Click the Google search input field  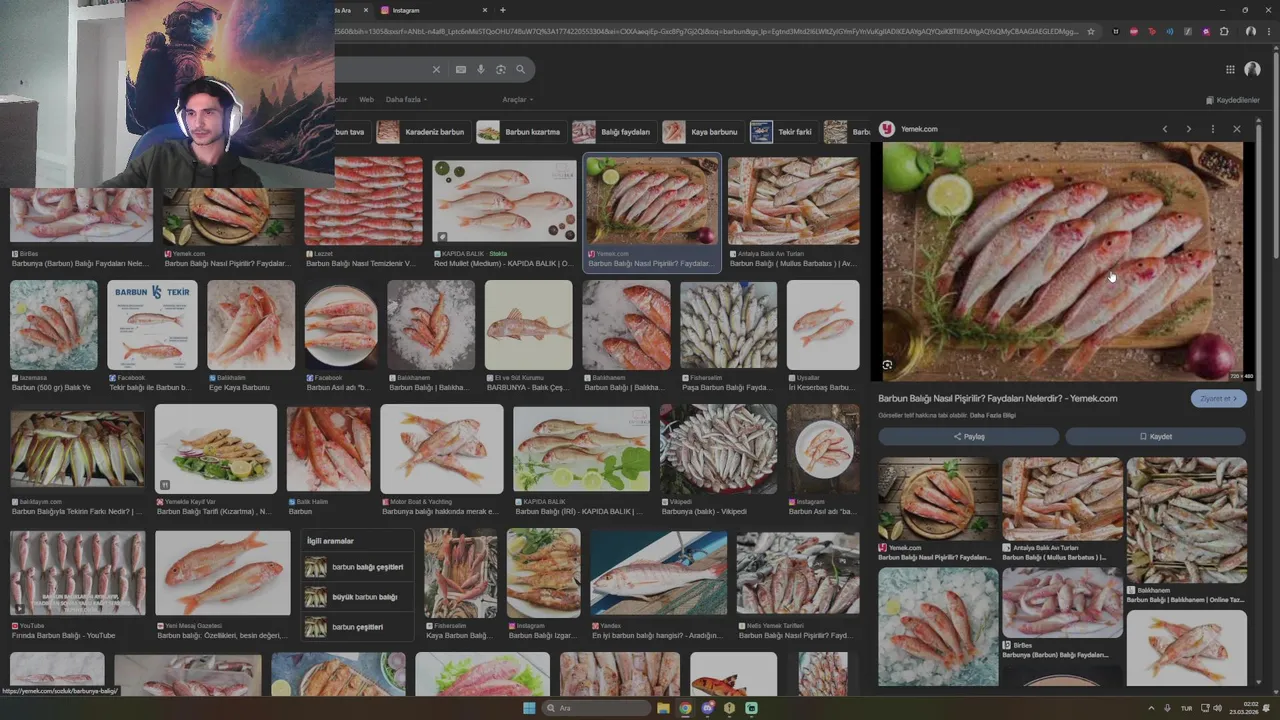[x=380, y=69]
